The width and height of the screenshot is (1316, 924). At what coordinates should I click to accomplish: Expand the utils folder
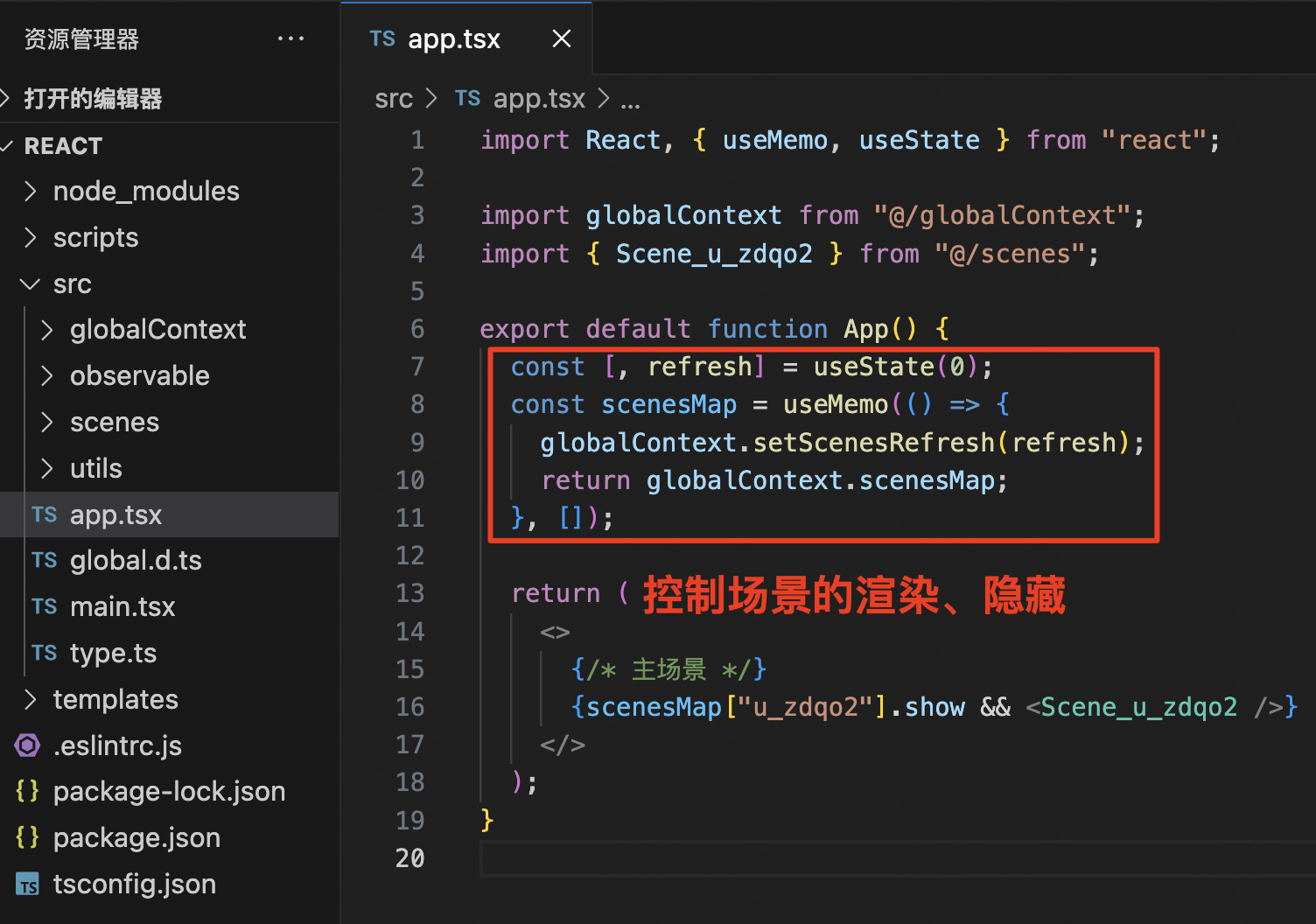(169, 468)
